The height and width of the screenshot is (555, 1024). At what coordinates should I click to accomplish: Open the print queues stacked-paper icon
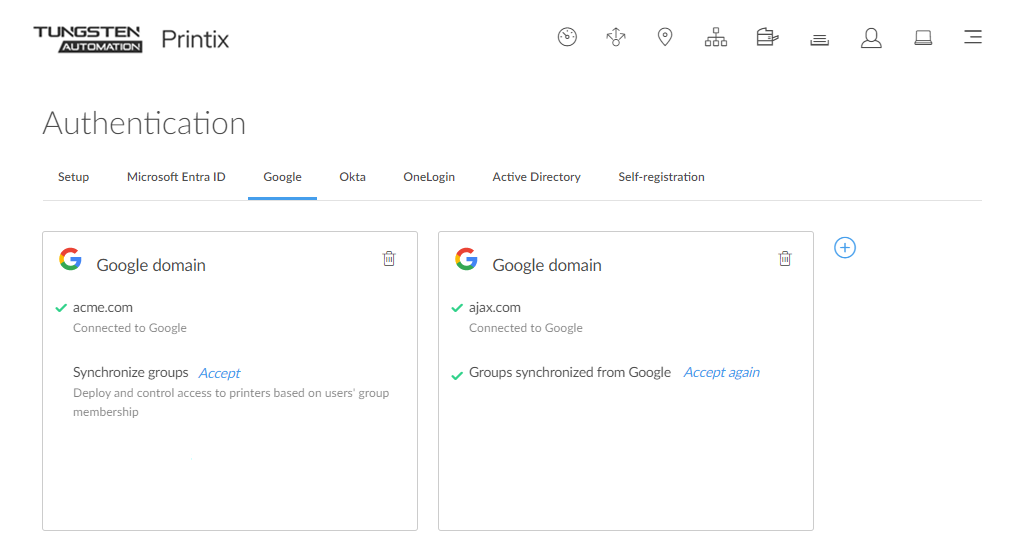pyautogui.click(x=819, y=39)
